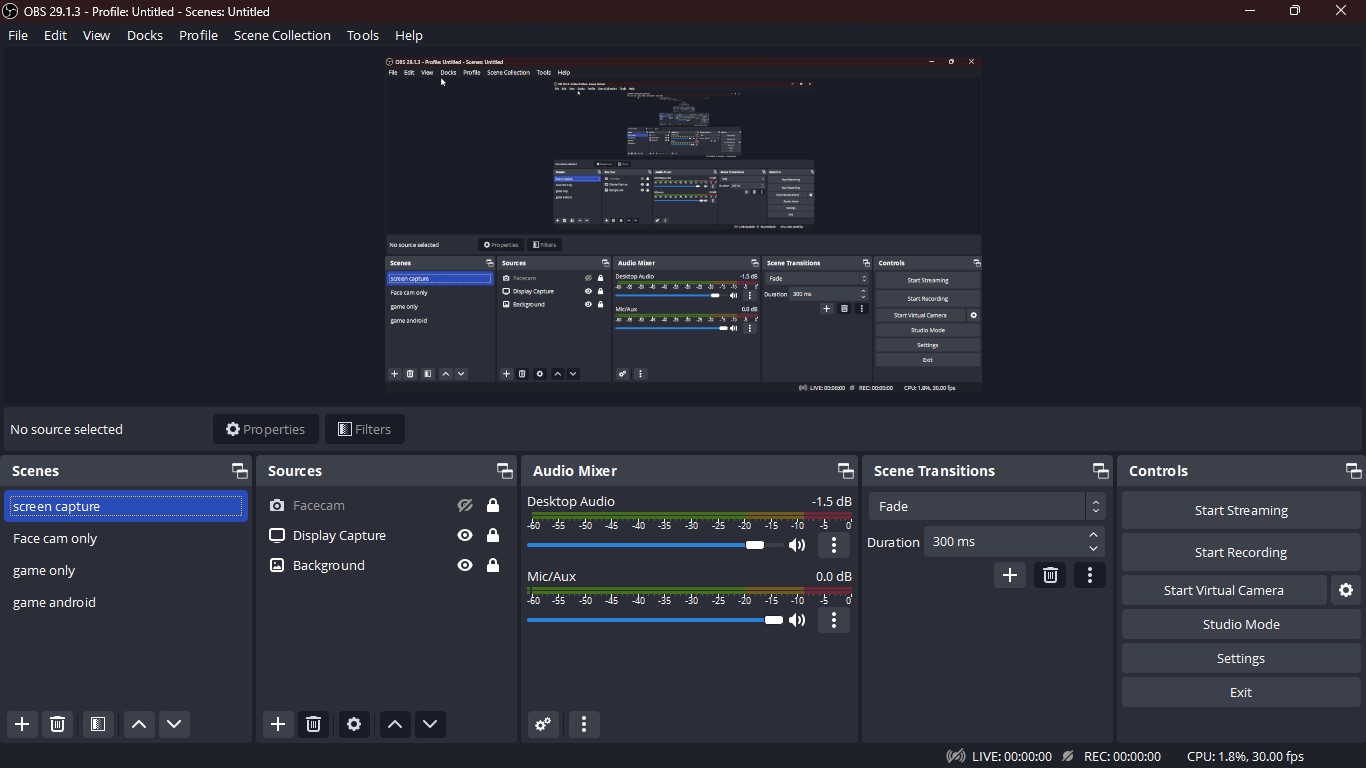This screenshot has height=768, width=1366.
Task: Open the Scene Collection menu
Action: (x=282, y=35)
